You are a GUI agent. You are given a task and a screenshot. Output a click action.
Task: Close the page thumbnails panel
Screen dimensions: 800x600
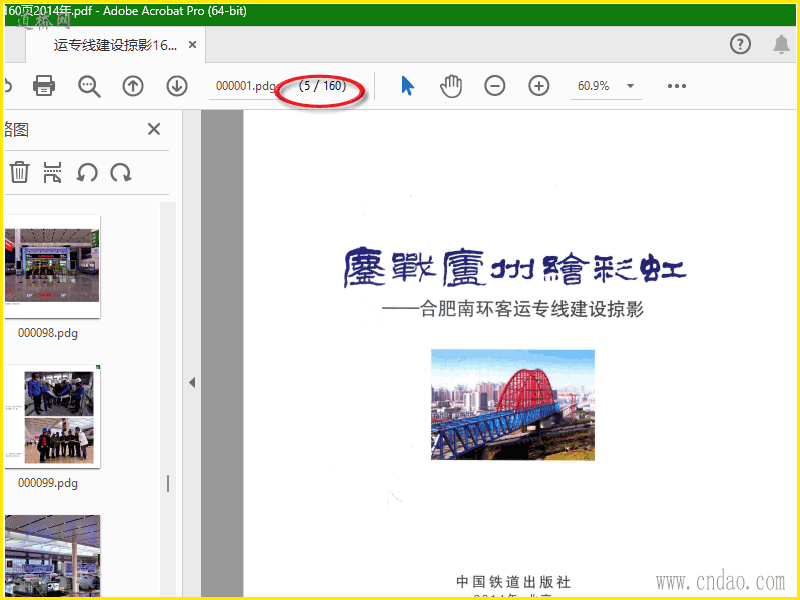point(154,129)
